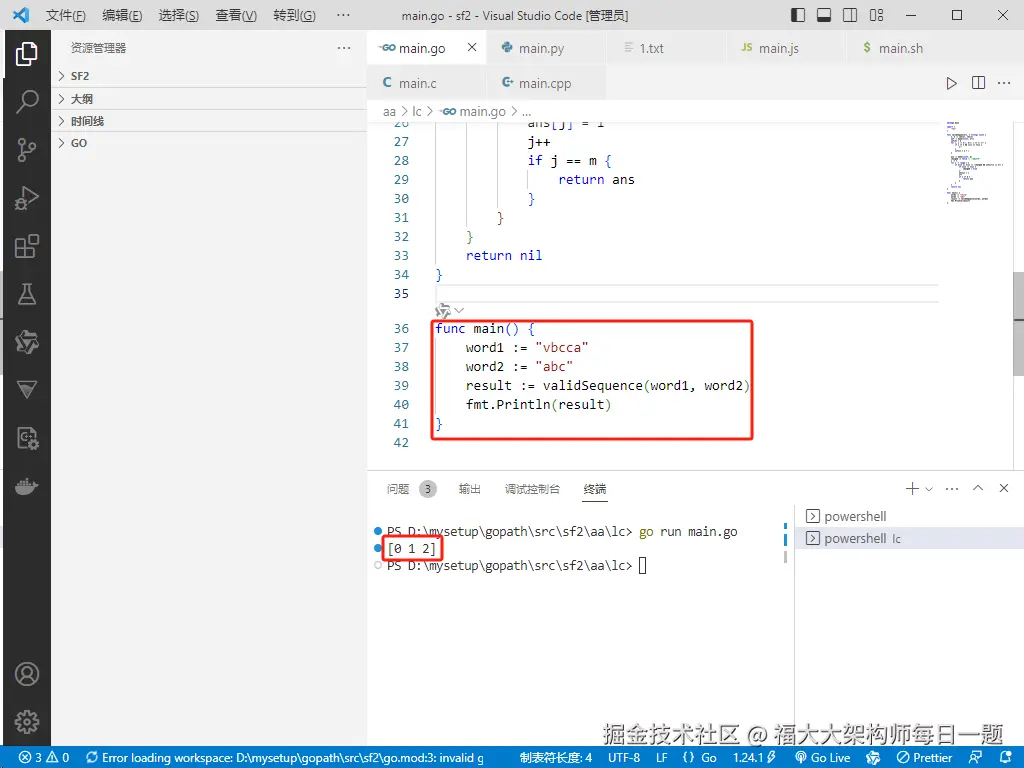This screenshot has width=1024, height=768.
Task: Open the Extensions view
Action: 27,246
